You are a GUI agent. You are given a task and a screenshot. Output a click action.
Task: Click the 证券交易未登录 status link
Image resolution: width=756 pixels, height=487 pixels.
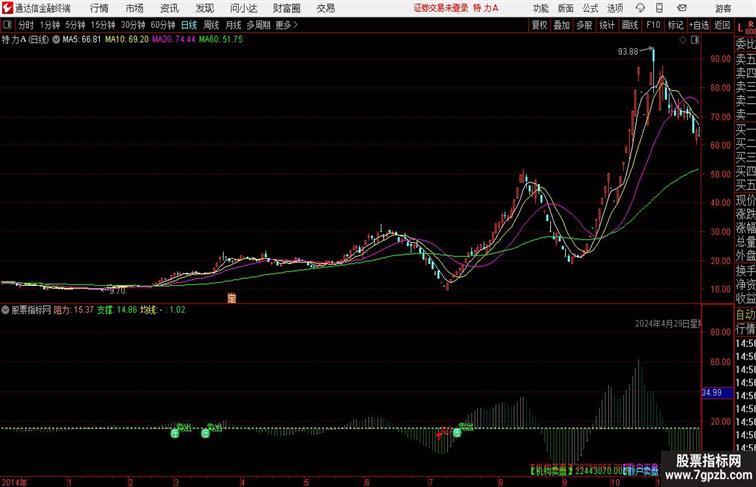pyautogui.click(x=441, y=8)
